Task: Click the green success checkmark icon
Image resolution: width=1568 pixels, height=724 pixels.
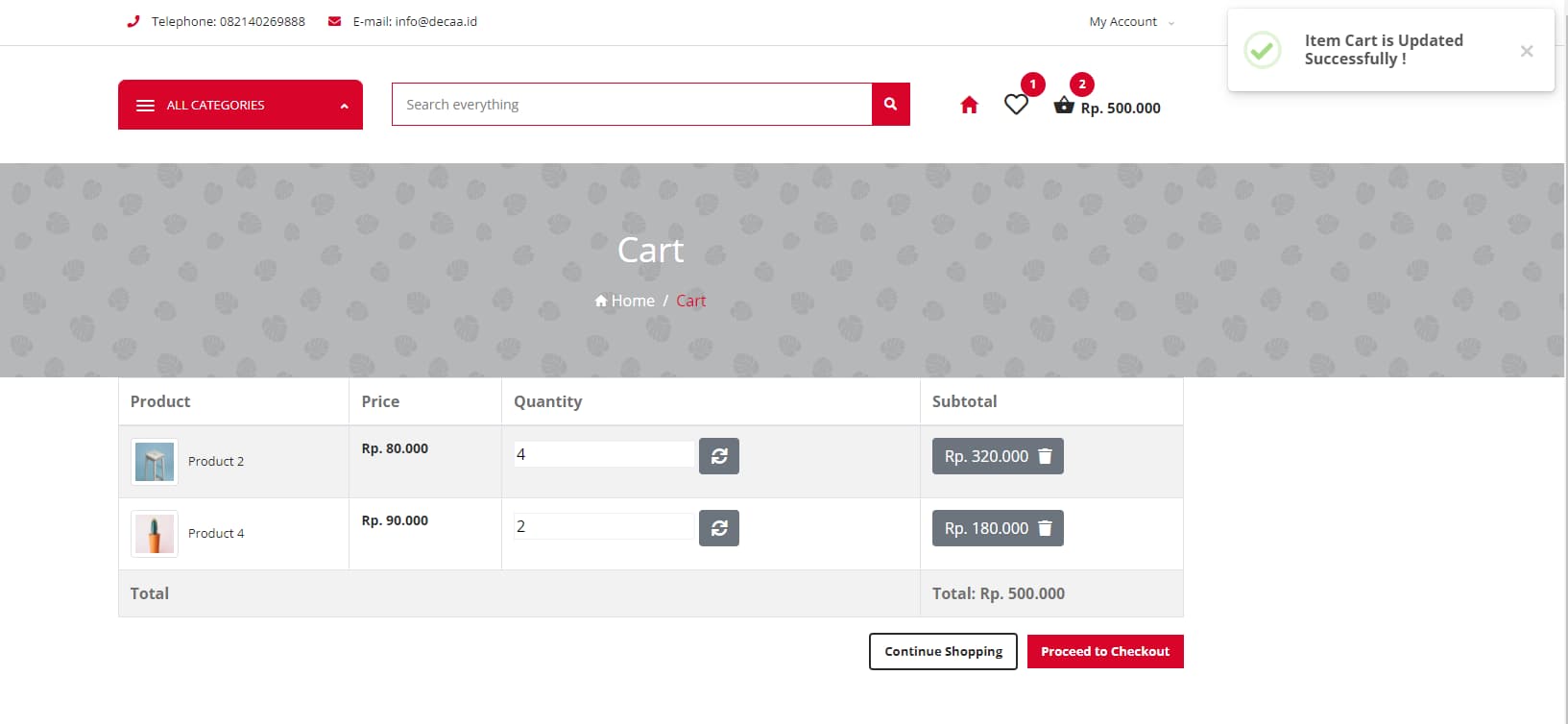Action: coord(1263,50)
